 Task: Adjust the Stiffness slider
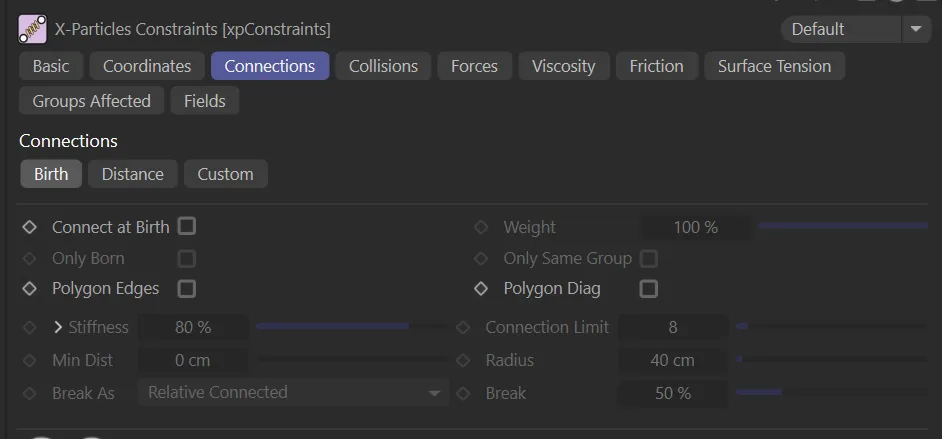click(x=350, y=327)
